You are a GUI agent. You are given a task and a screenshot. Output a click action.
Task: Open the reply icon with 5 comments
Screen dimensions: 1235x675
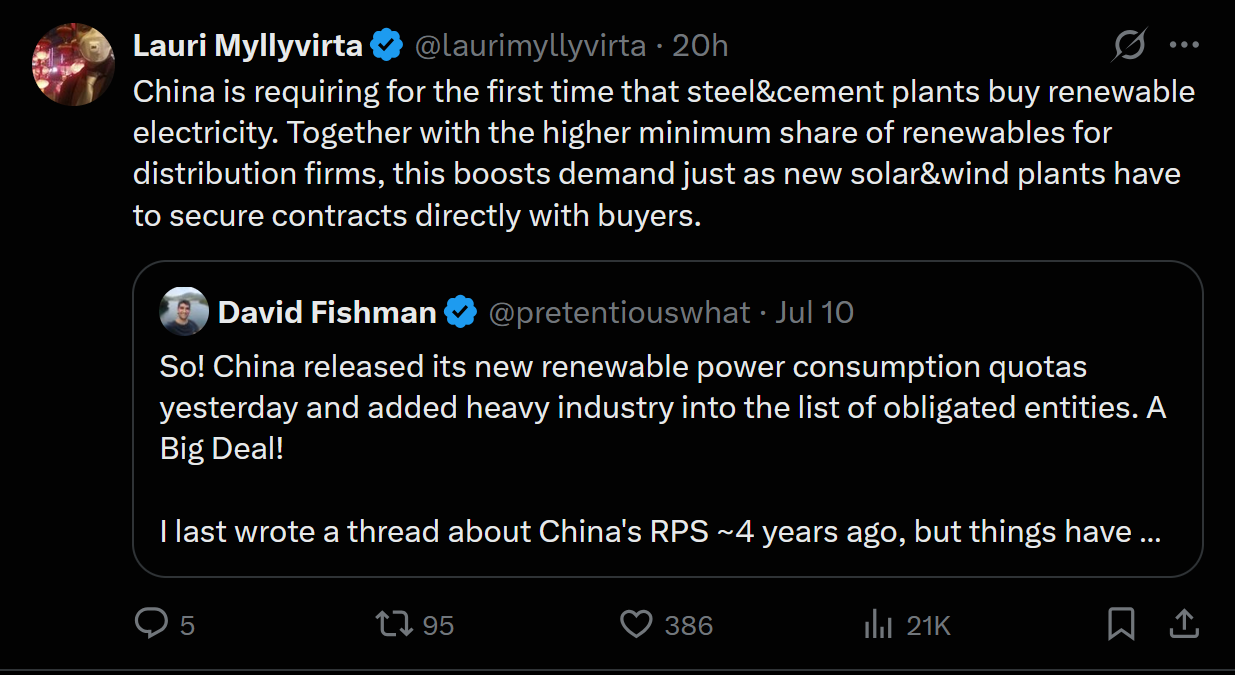(151, 625)
